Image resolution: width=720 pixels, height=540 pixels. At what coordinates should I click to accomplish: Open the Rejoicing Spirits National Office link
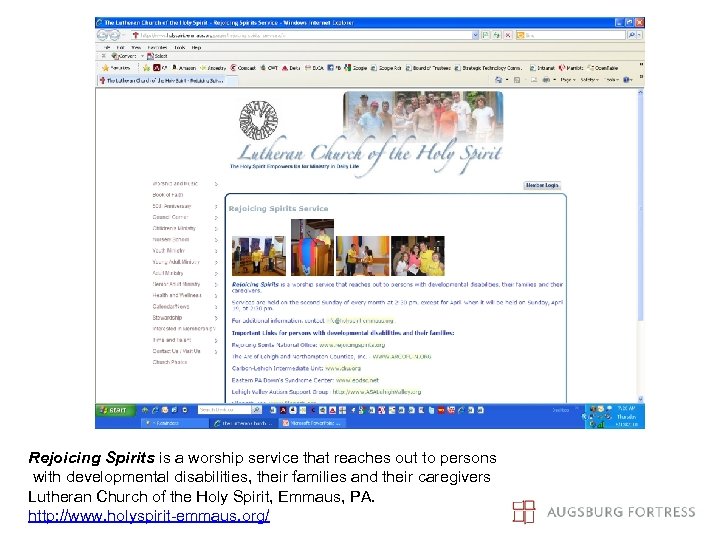point(352,344)
